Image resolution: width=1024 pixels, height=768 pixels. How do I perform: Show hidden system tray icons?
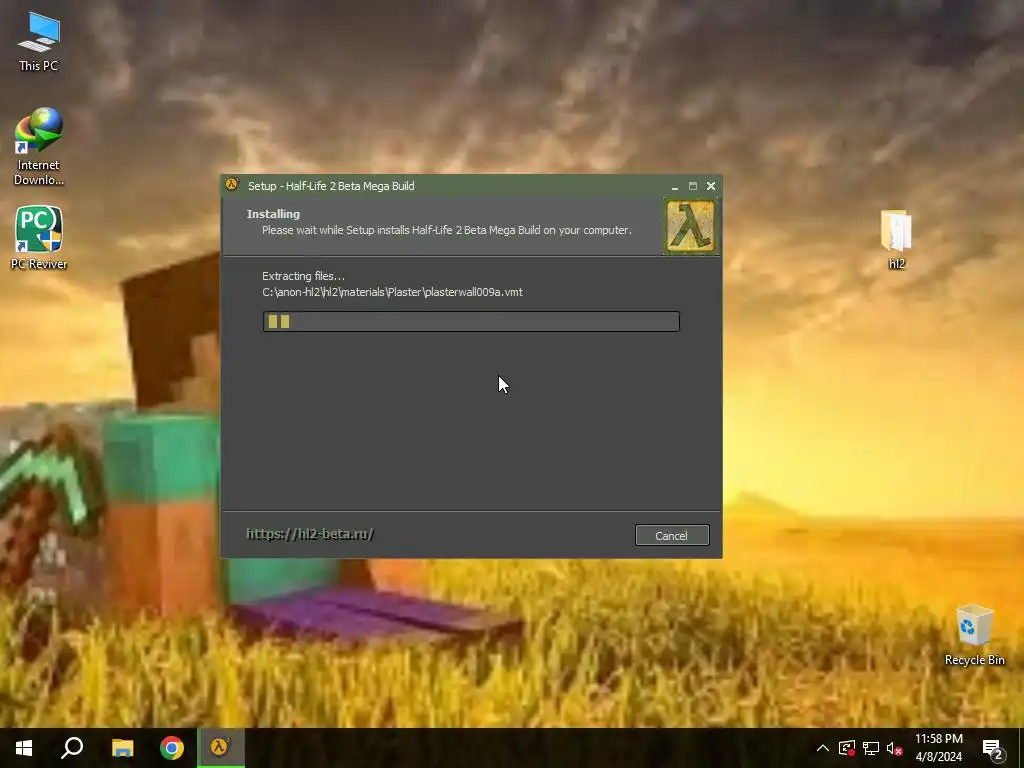tap(823, 748)
